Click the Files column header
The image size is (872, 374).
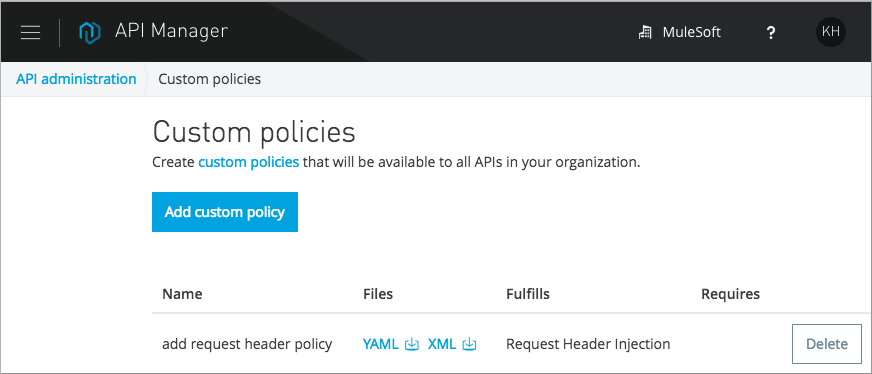(x=378, y=293)
